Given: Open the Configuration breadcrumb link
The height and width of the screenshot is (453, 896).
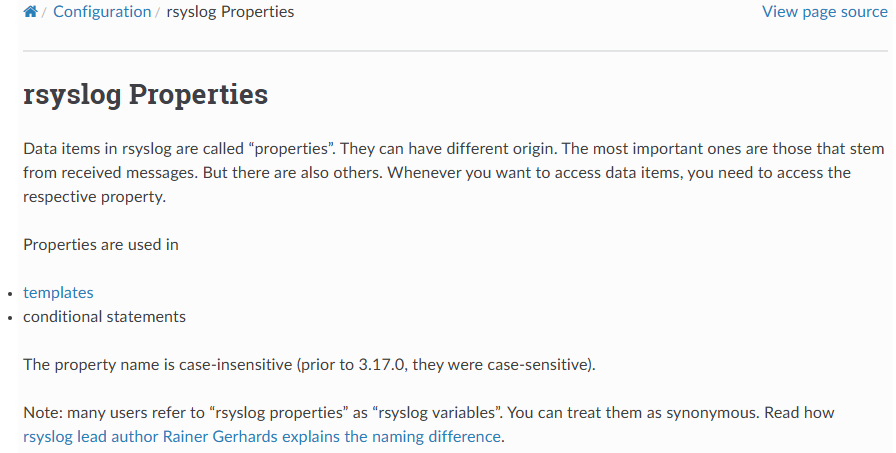Looking at the screenshot, I should tap(102, 11).
